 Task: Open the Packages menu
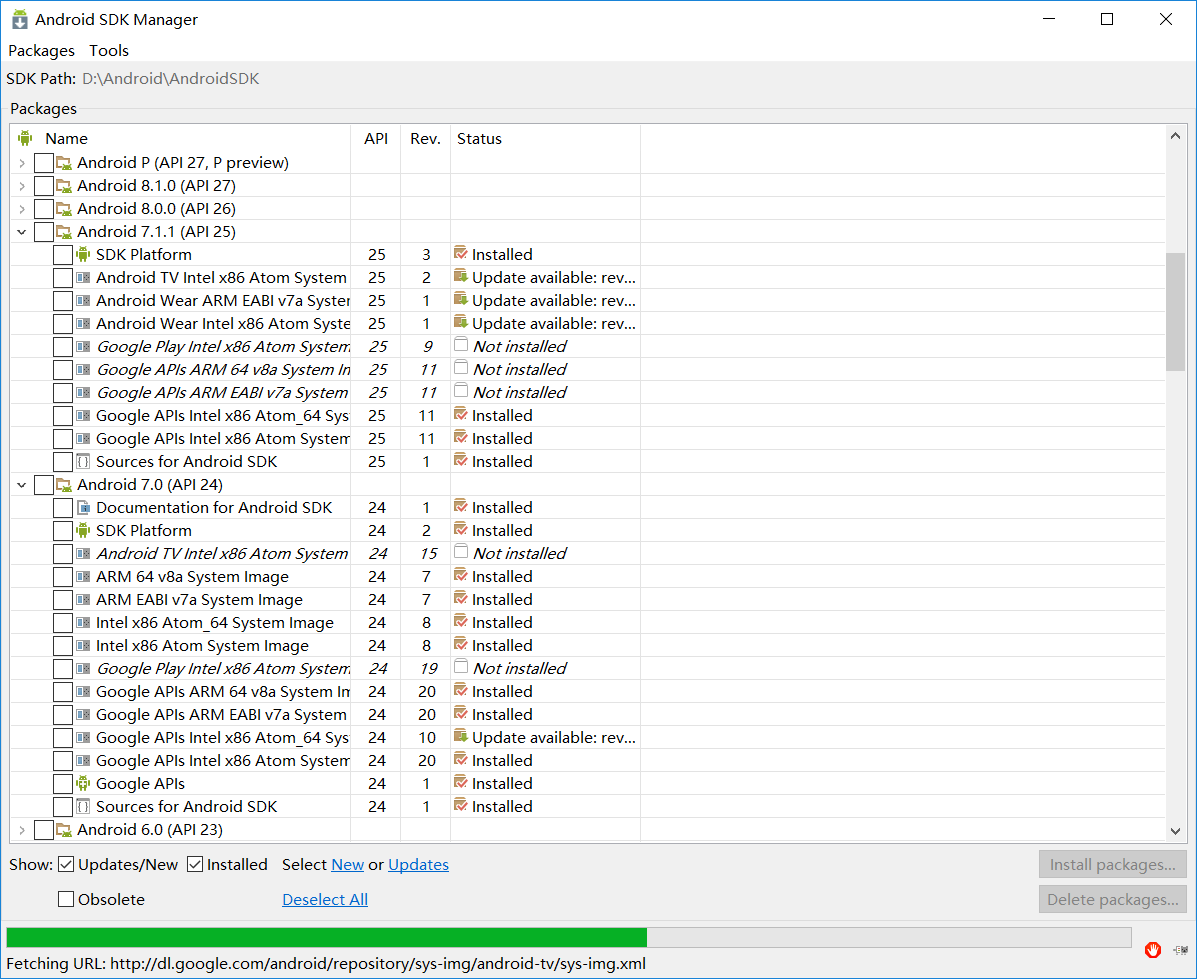pyautogui.click(x=41, y=50)
